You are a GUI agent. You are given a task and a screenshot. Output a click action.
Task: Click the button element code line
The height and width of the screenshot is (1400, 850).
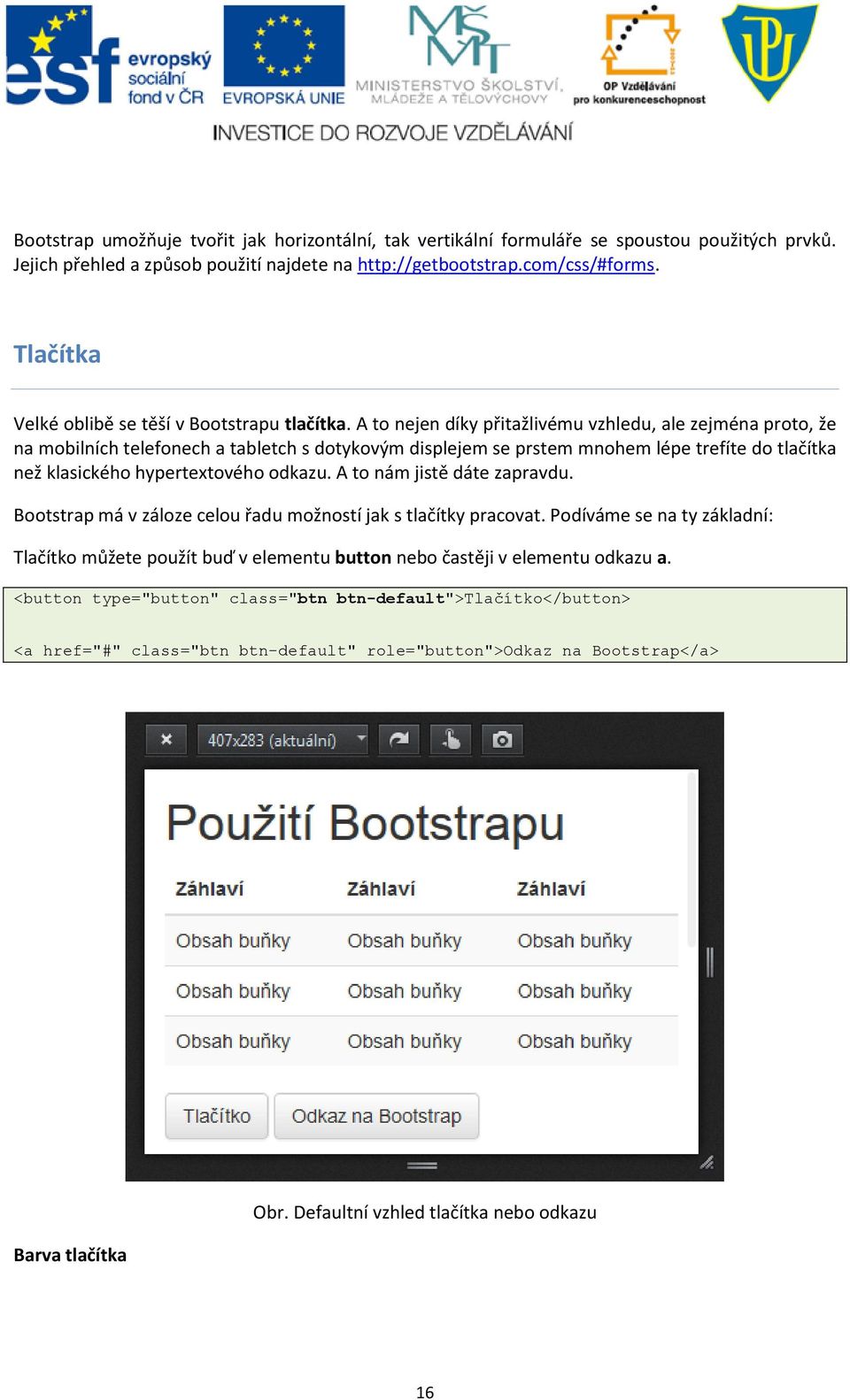tap(322, 599)
